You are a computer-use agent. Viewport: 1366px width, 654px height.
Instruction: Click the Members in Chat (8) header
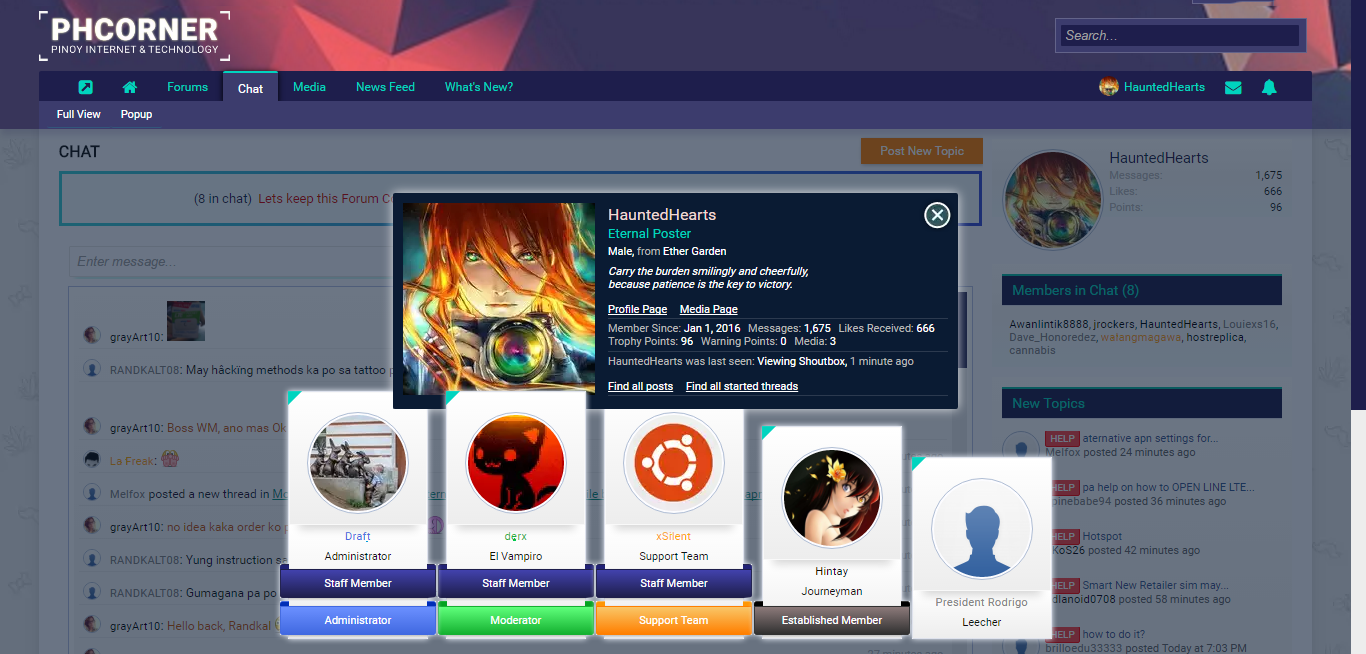[x=1142, y=290]
